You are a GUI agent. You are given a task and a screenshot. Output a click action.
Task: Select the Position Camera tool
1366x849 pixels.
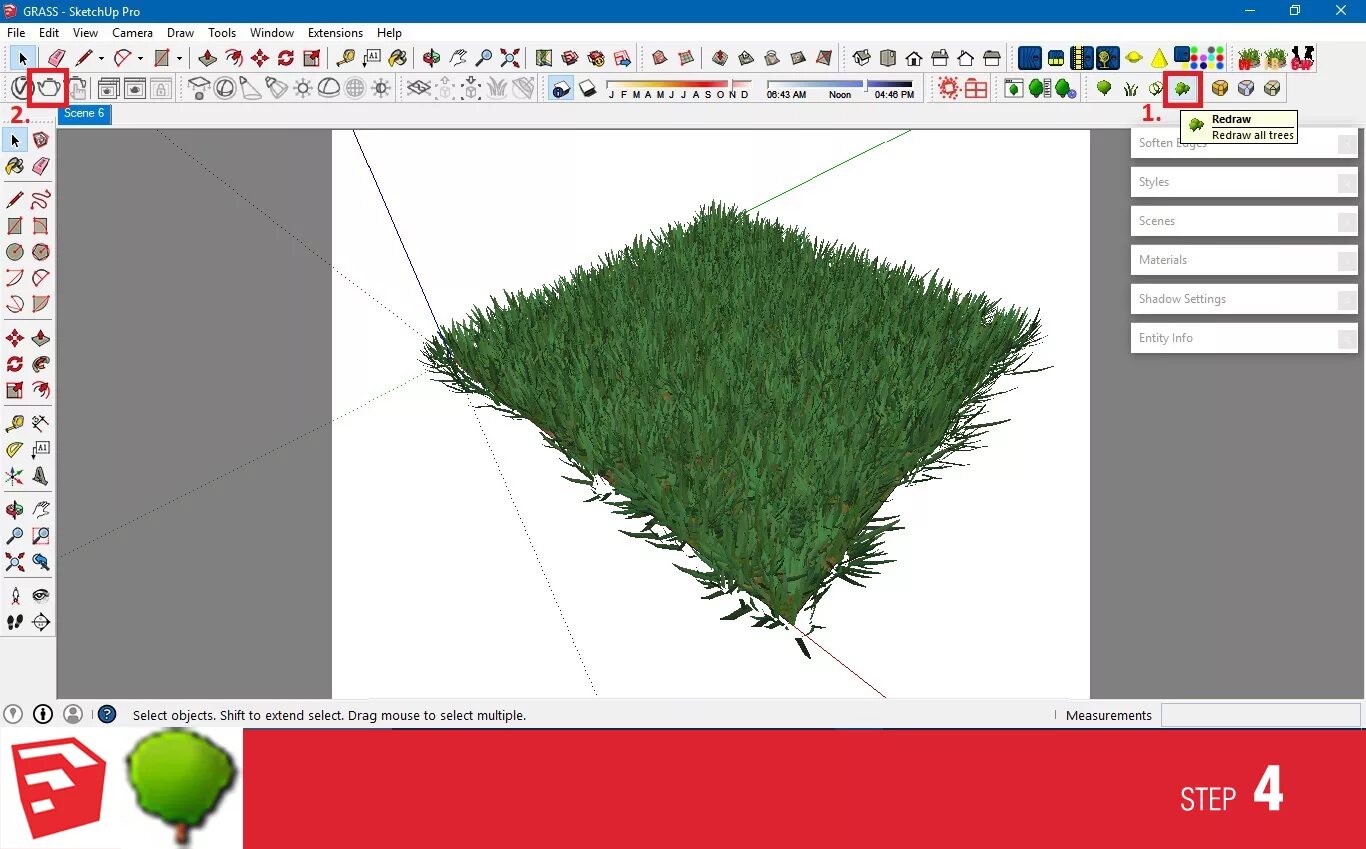tap(15, 596)
